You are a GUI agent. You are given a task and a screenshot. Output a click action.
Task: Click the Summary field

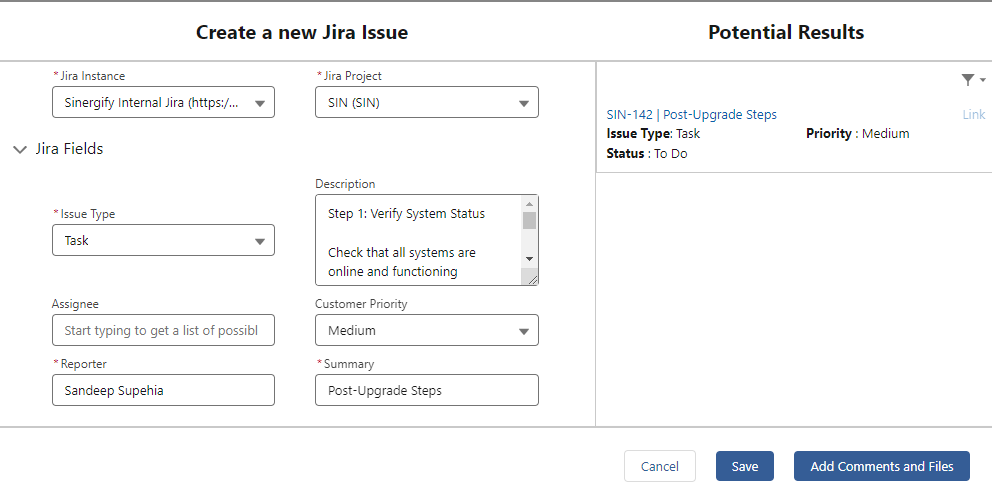(x=427, y=390)
